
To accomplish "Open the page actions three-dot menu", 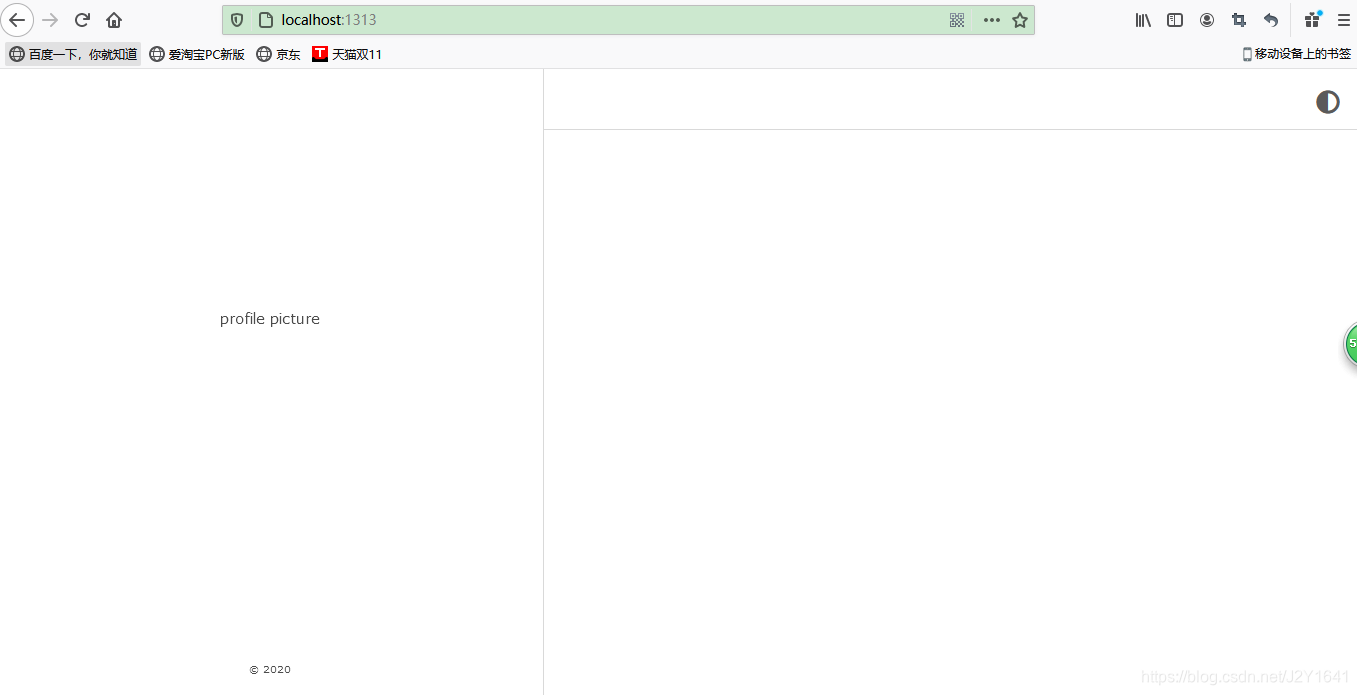I will 991,20.
